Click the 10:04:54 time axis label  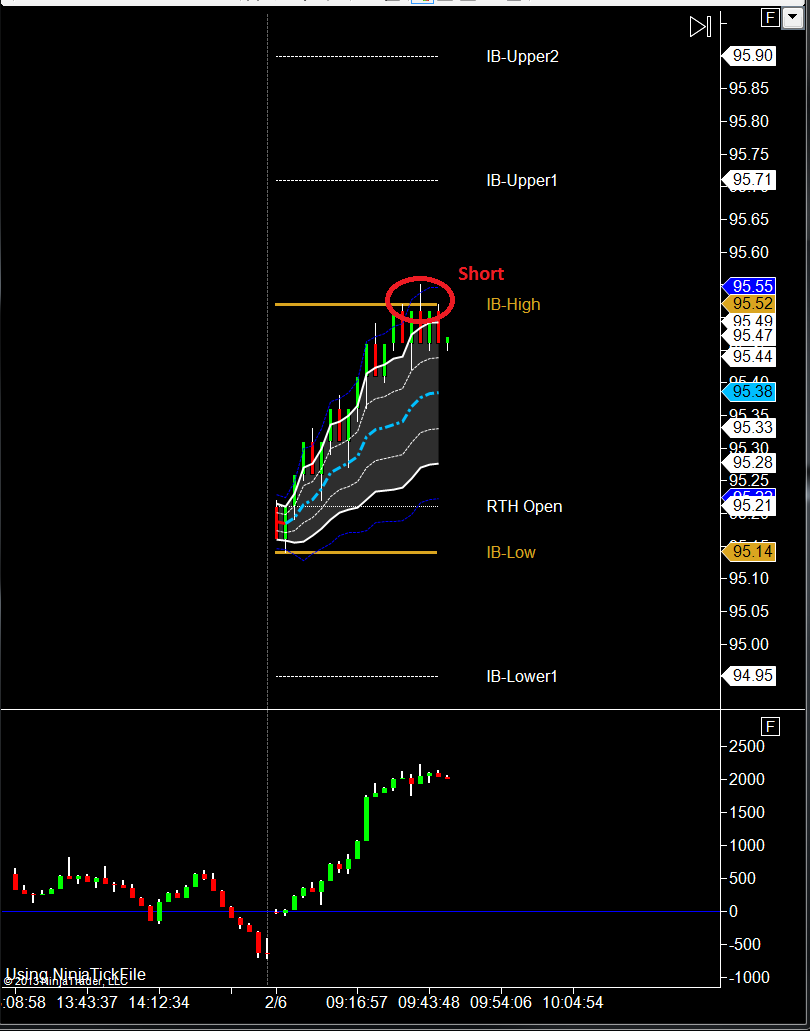(573, 1003)
